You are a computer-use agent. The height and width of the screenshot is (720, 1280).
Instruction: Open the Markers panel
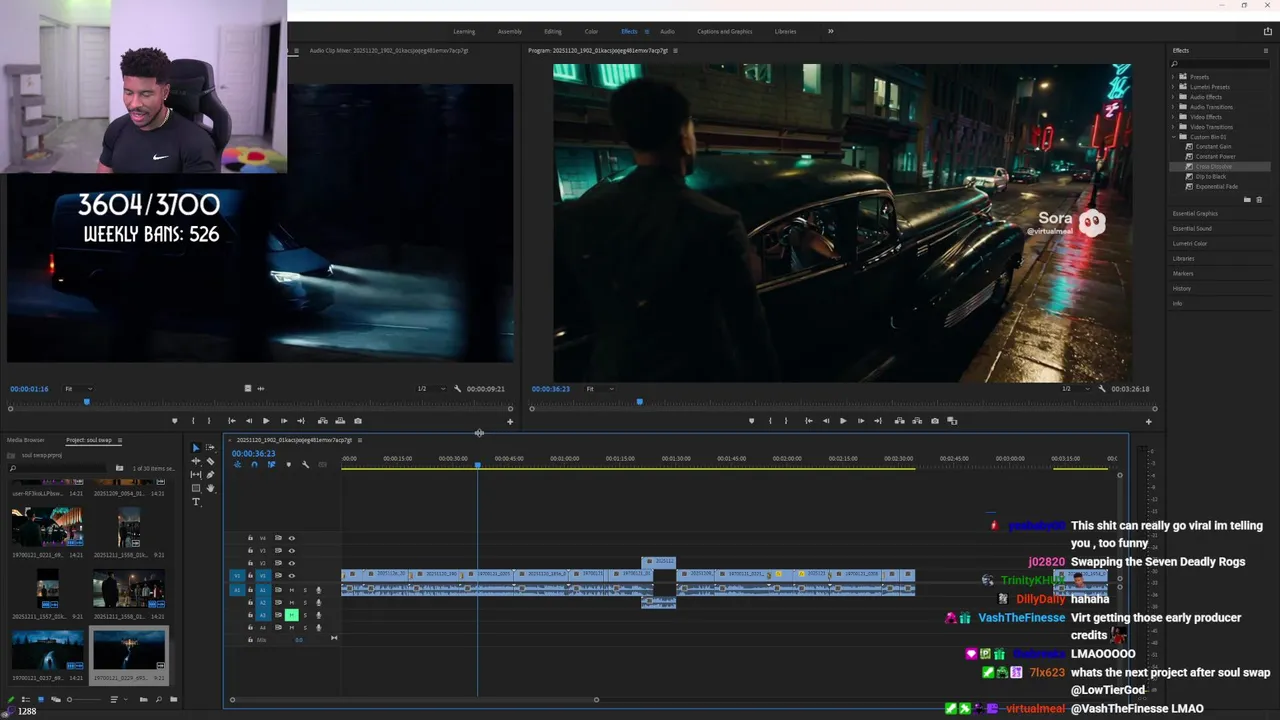pos(1183,273)
